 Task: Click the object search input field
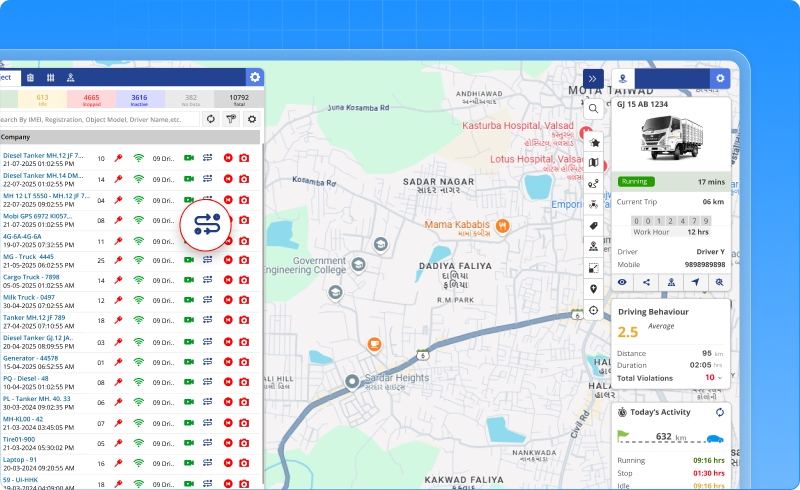pyautogui.click(x=95, y=119)
